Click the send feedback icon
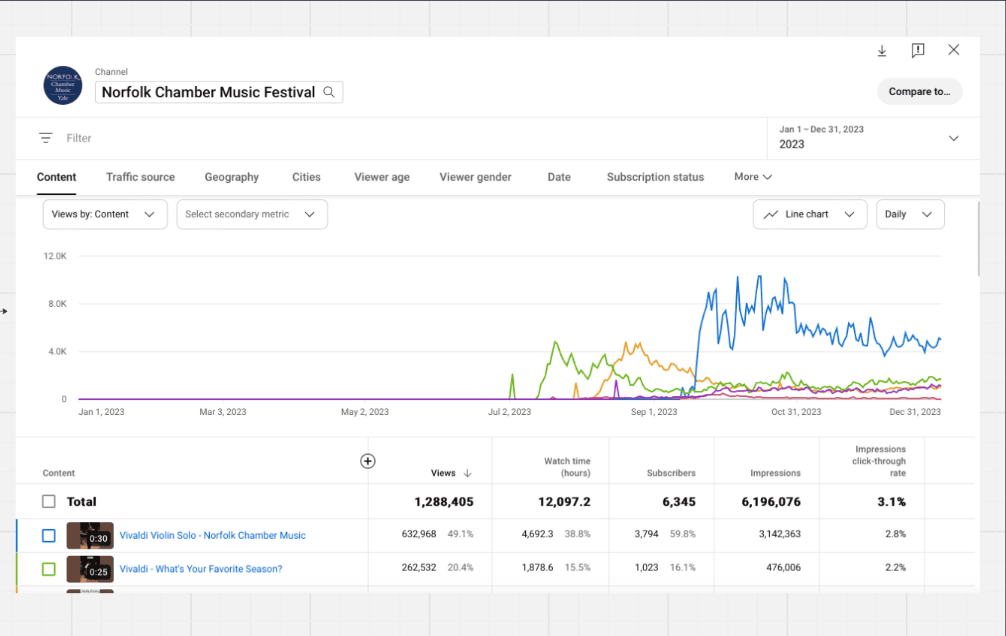This screenshot has height=636, width=1006. (918, 51)
